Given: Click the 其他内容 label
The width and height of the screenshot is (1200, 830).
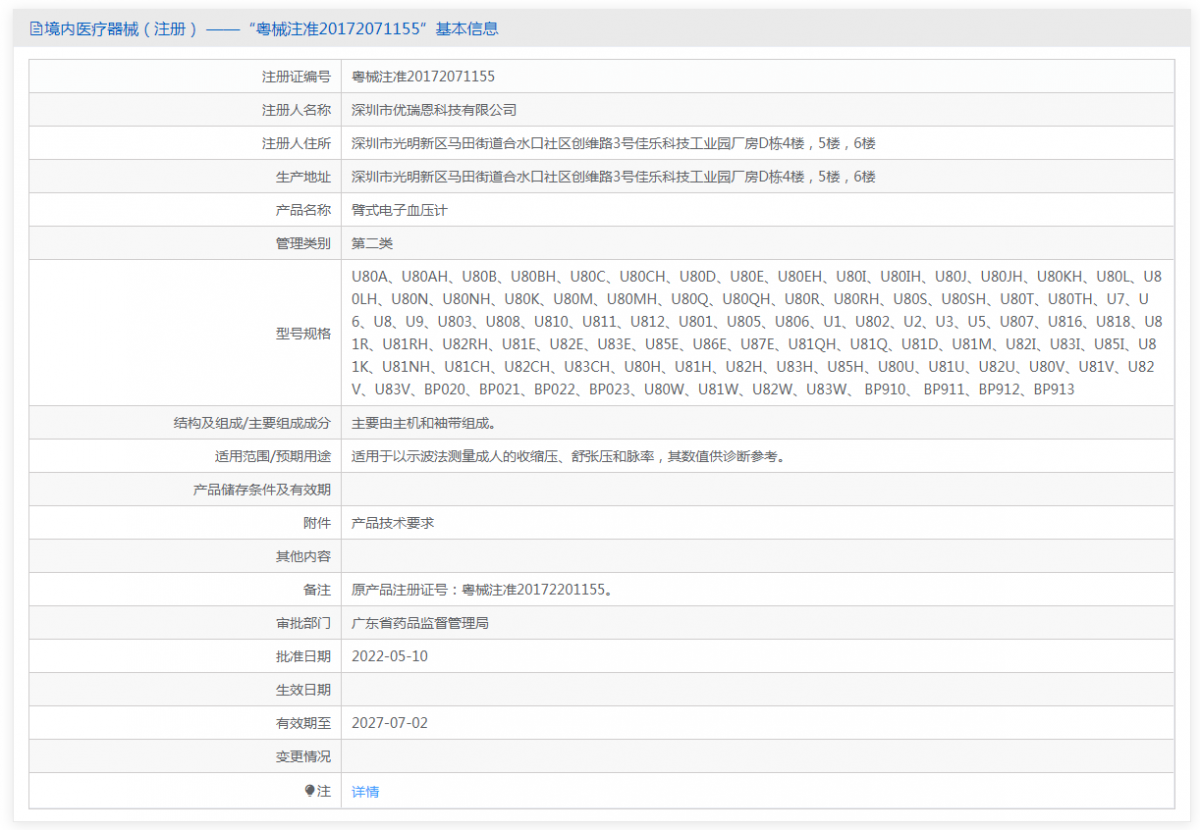Looking at the screenshot, I should pos(303,556).
